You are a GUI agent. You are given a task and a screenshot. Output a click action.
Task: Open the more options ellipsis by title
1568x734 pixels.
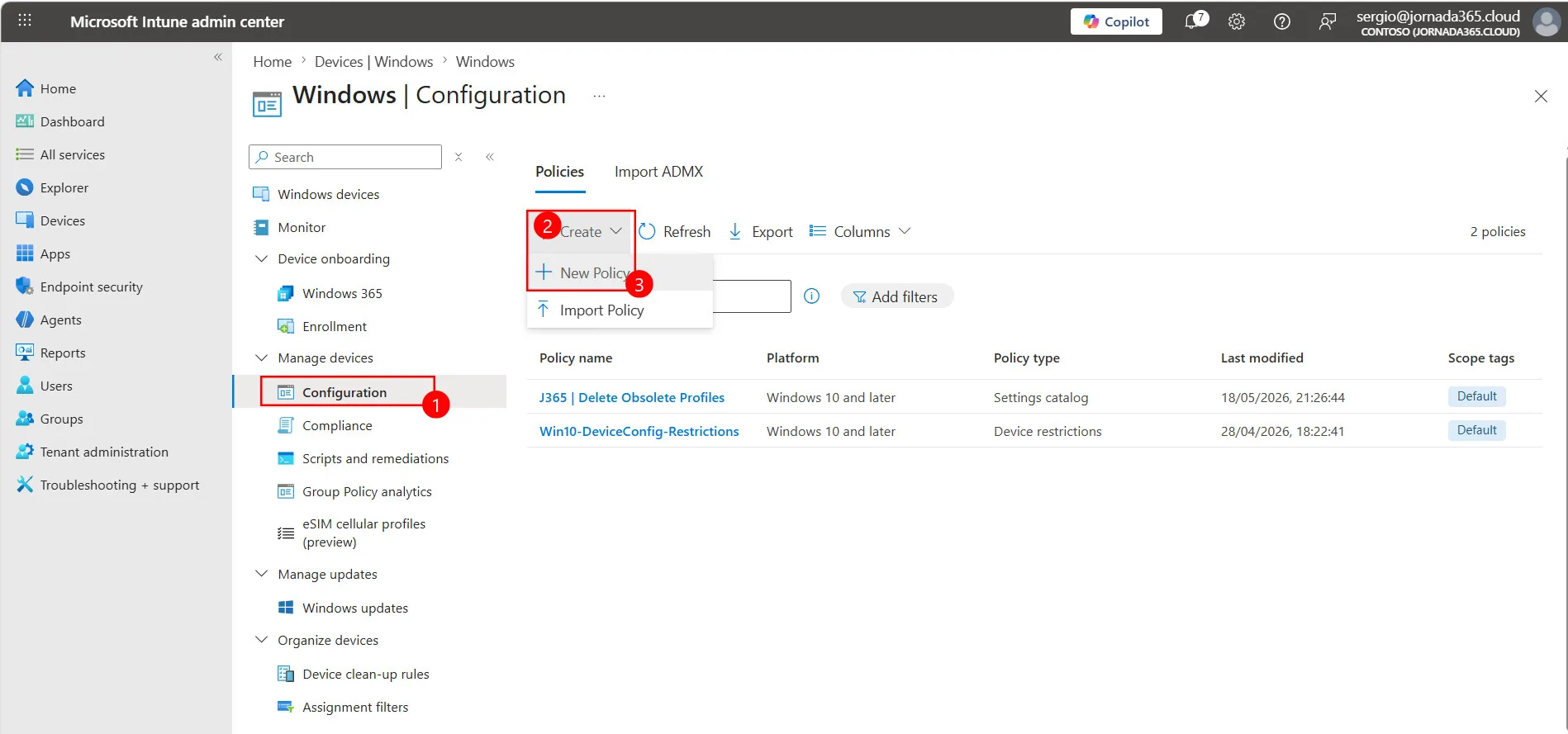point(599,96)
